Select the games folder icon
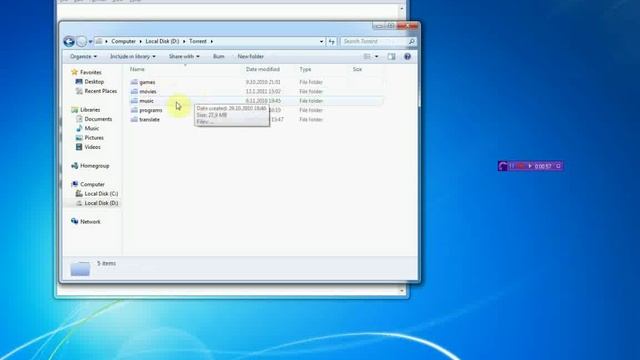The width and height of the screenshot is (640, 360). [134, 82]
